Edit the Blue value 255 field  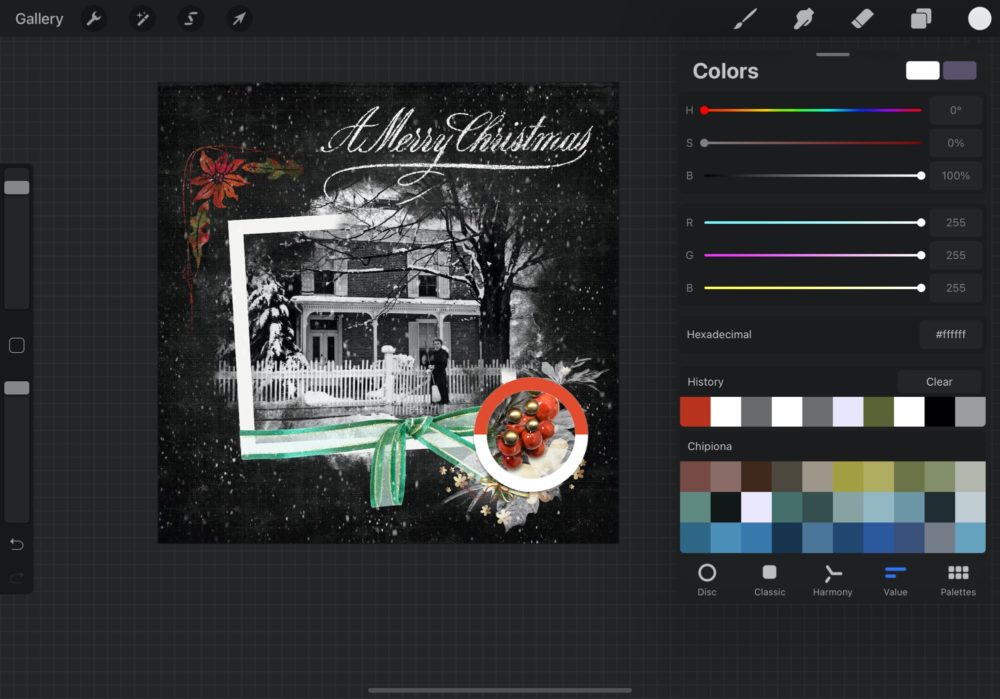[955, 288]
